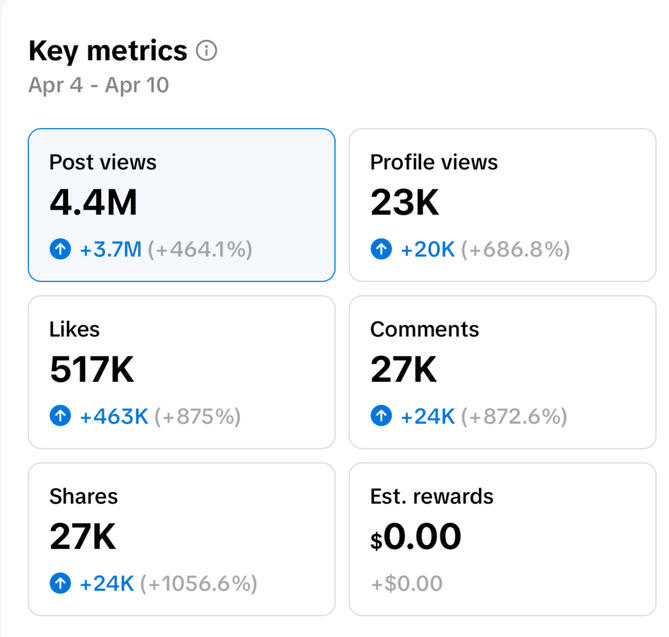The height and width of the screenshot is (637, 669).
Task: Open the Est. rewards card
Action: point(502,539)
